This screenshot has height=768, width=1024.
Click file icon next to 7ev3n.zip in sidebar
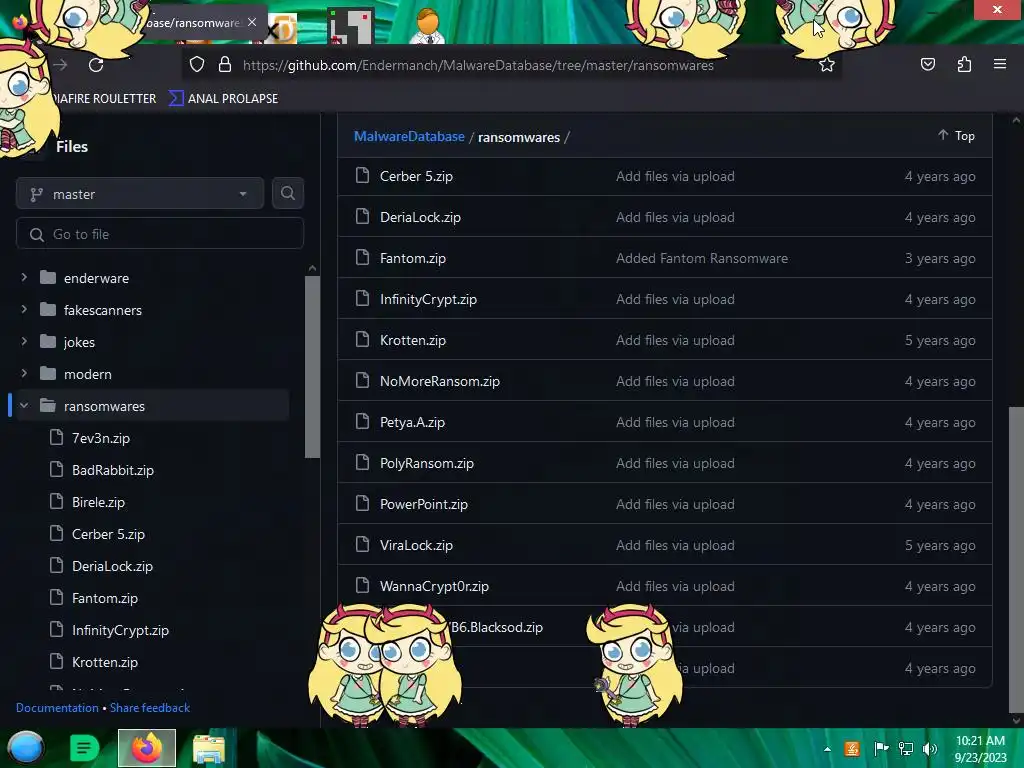click(x=57, y=437)
